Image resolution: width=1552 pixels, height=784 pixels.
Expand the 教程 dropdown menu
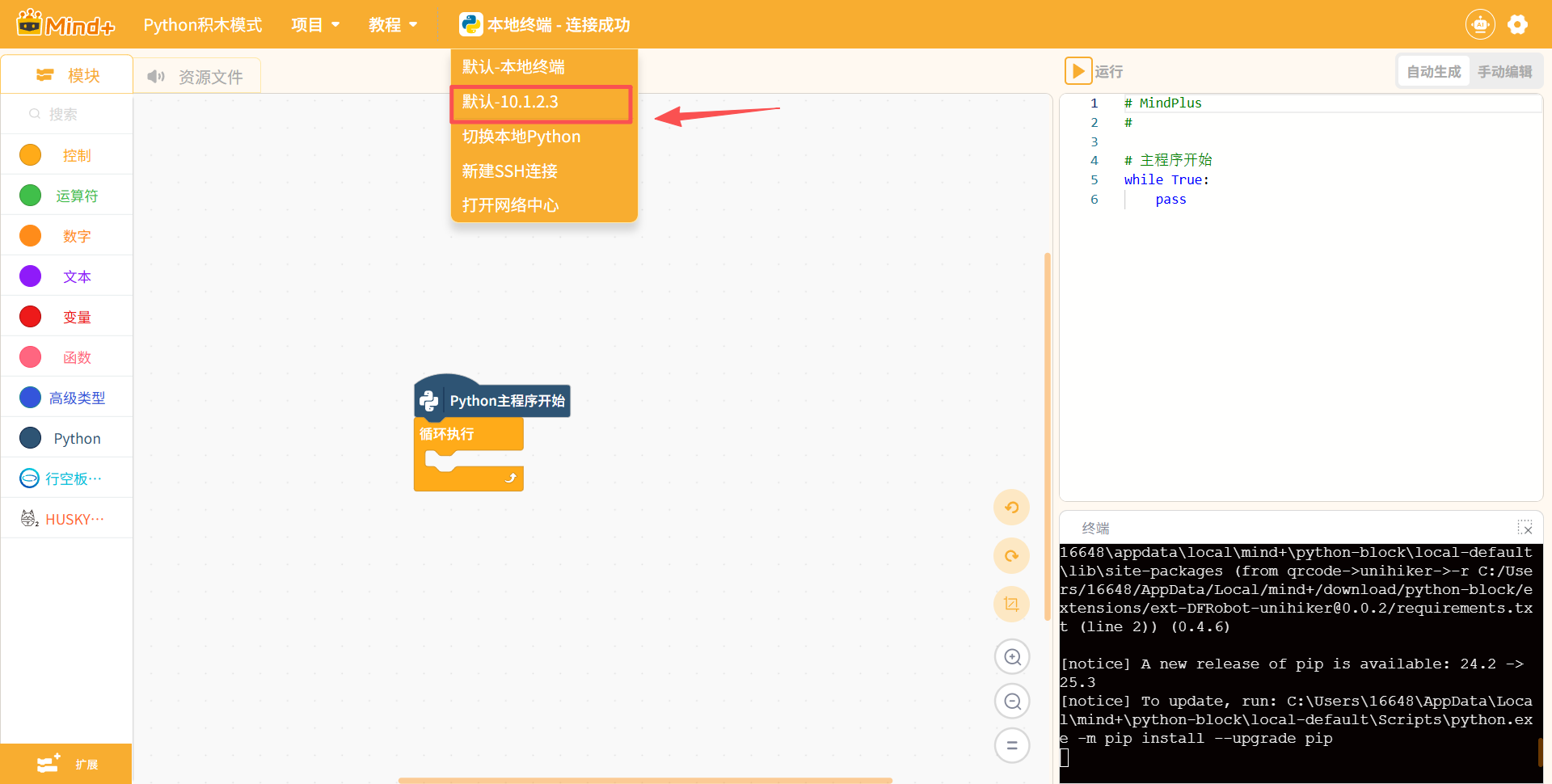(x=393, y=25)
